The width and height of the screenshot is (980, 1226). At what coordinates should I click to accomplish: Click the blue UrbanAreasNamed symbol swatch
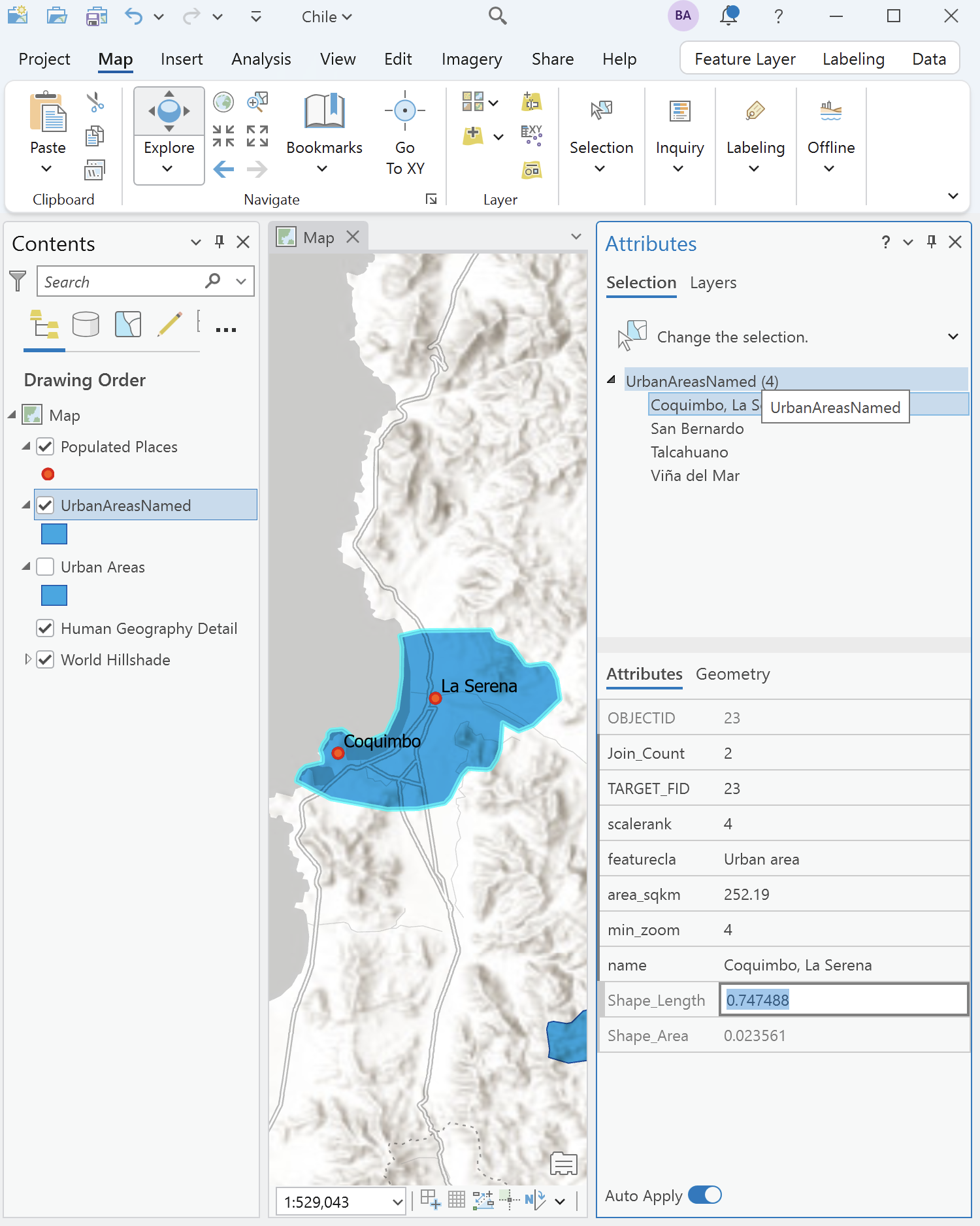[x=54, y=534]
